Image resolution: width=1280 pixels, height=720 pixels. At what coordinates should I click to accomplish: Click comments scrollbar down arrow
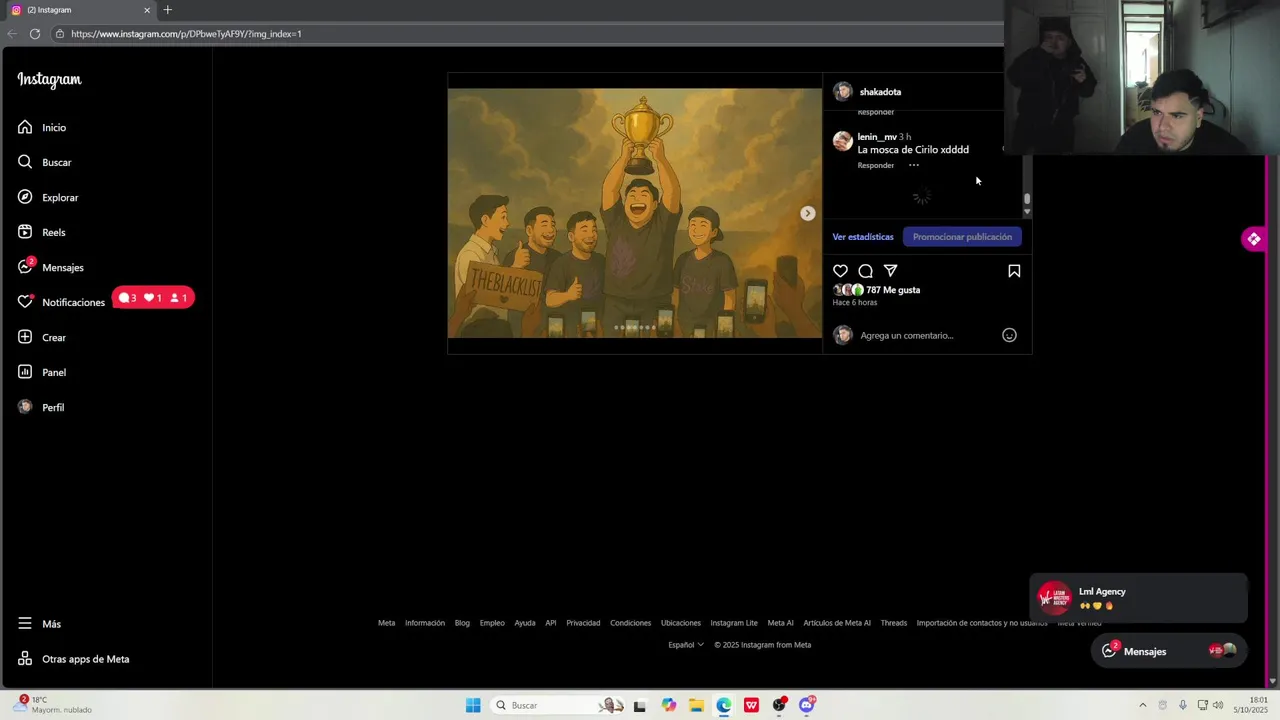click(1027, 213)
